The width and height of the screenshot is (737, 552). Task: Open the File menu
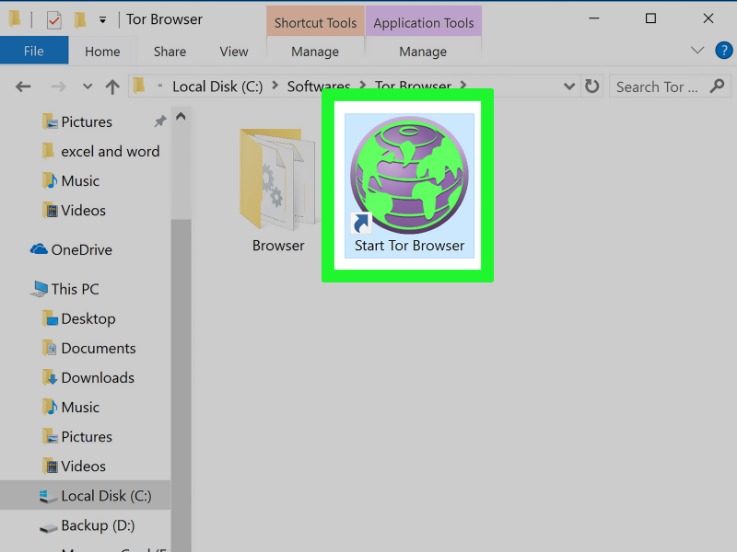coord(34,51)
